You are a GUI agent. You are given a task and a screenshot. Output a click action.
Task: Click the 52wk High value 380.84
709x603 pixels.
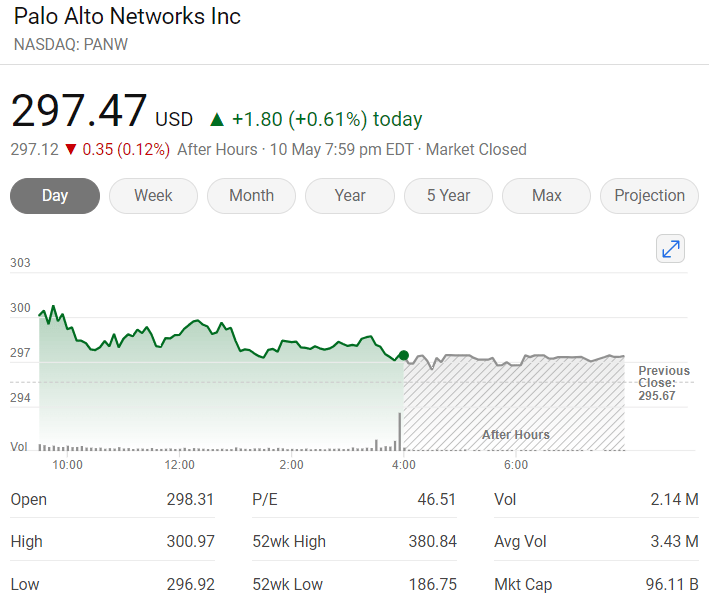[433, 541]
